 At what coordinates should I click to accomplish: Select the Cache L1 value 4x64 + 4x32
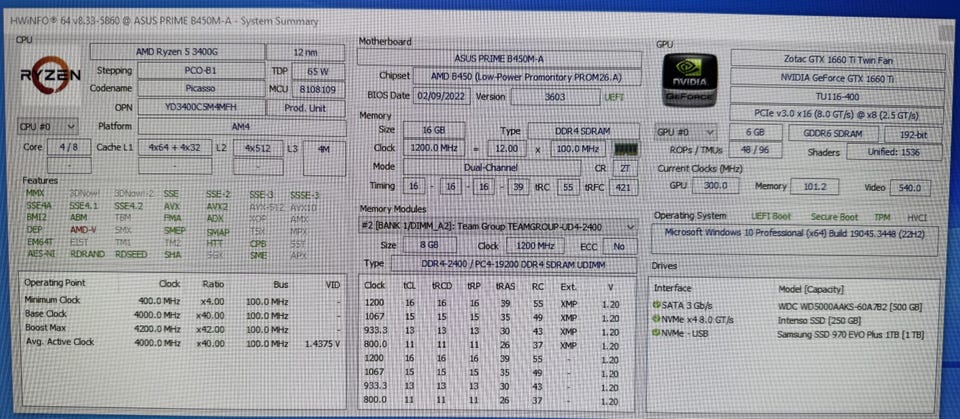tap(174, 148)
